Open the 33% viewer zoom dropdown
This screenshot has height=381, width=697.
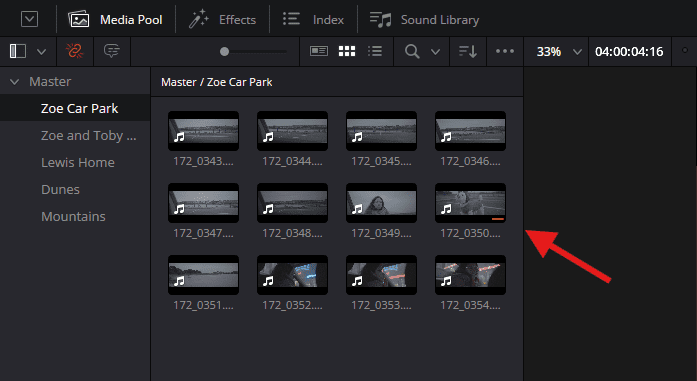(x=559, y=52)
